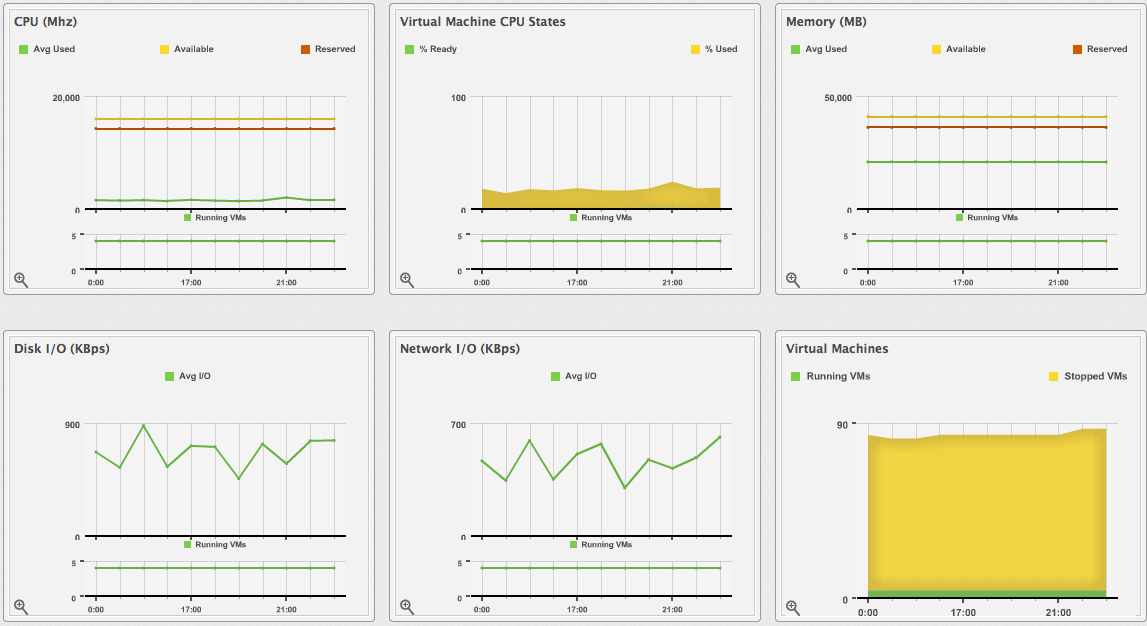Viewport: 1147px width, 626px height.
Task: Click yellow Stopped VMs legend swatch
Action: click(x=1053, y=376)
